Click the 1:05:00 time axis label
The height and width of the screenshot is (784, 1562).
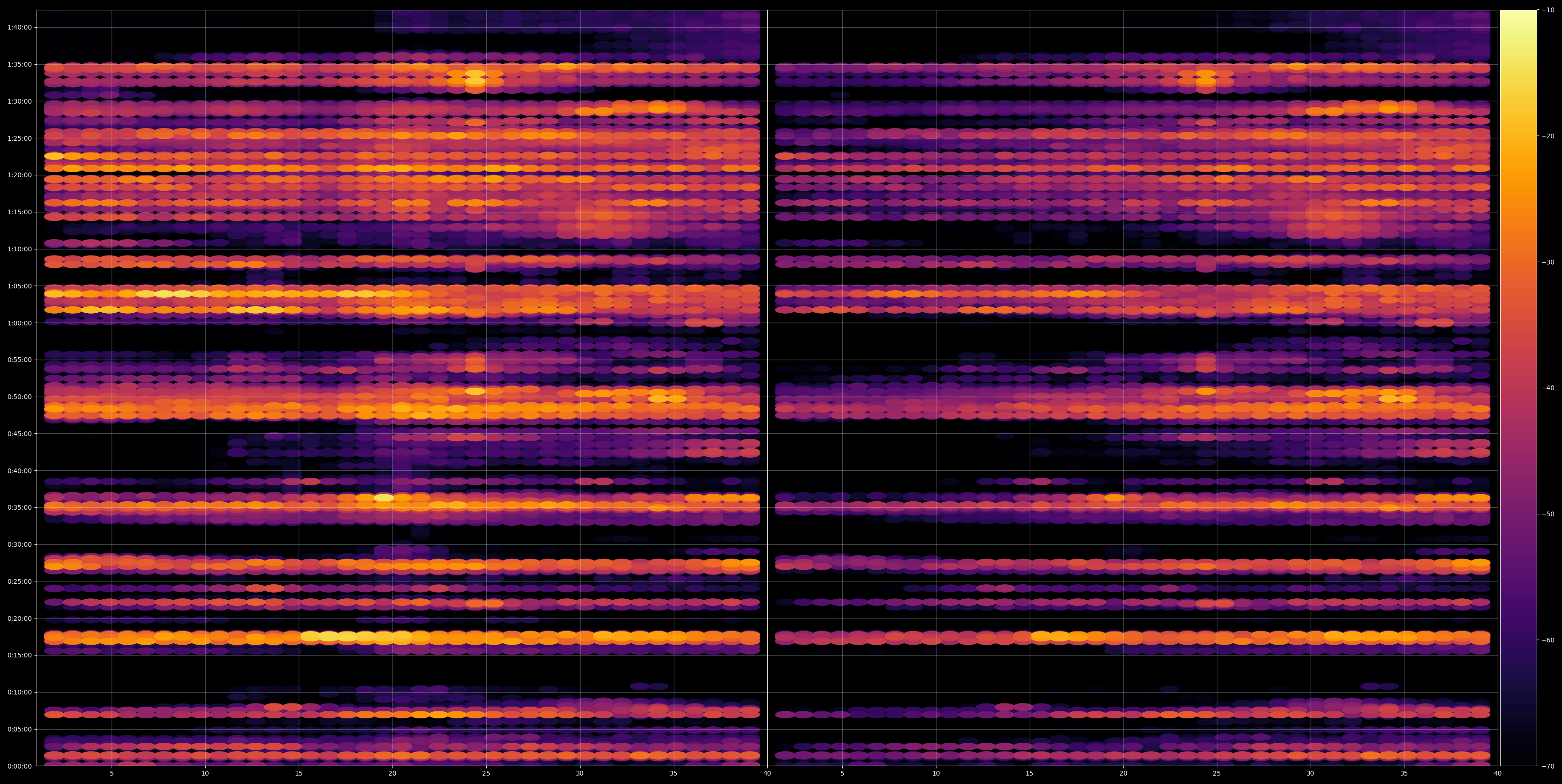pyautogui.click(x=19, y=286)
